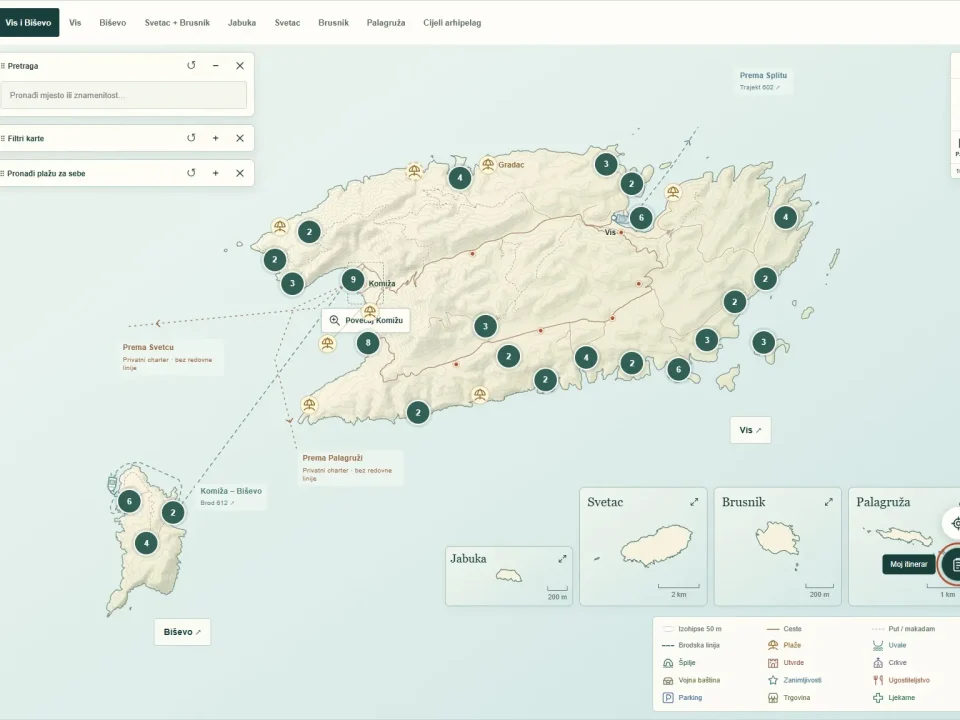The width and height of the screenshot is (960, 720).
Task: Open the Biševo island link button
Action: [x=182, y=632]
